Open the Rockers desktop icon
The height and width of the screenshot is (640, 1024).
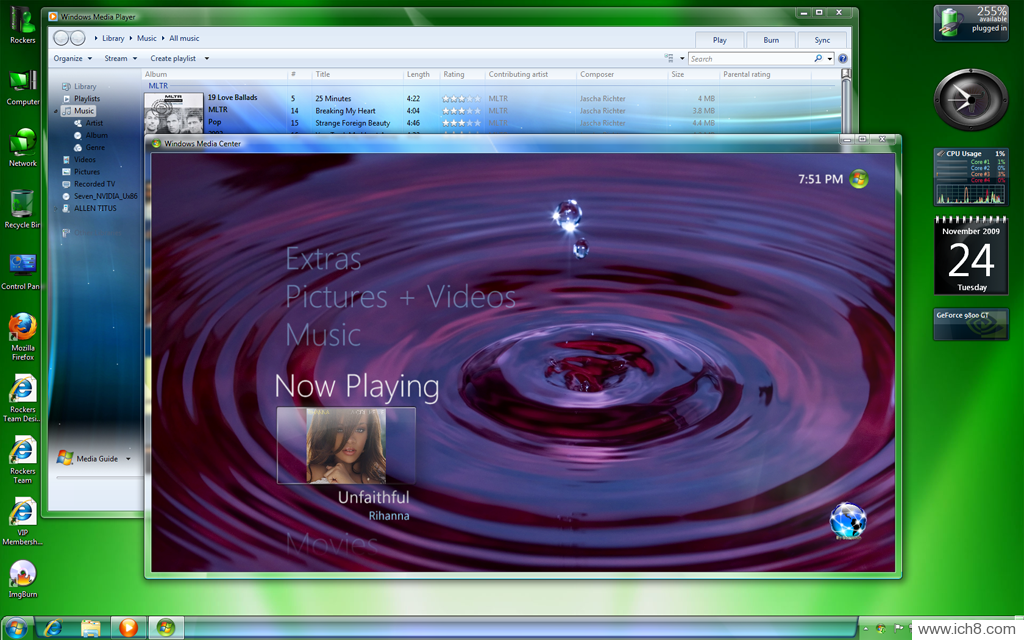coord(22,25)
